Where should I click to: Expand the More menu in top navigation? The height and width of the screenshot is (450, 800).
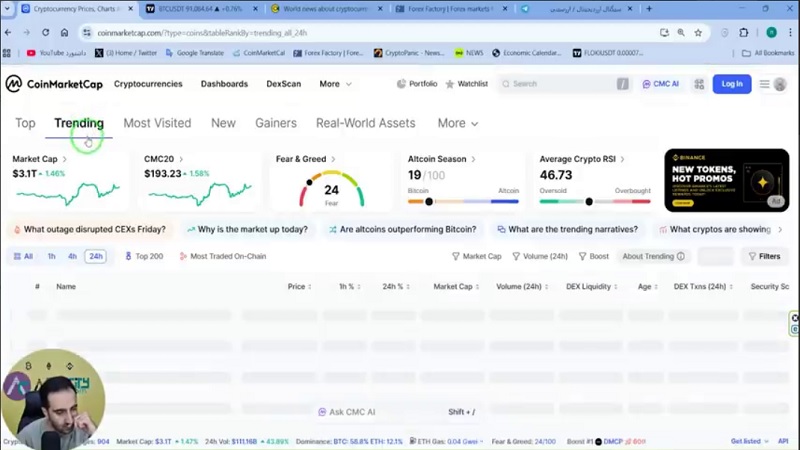coord(335,84)
